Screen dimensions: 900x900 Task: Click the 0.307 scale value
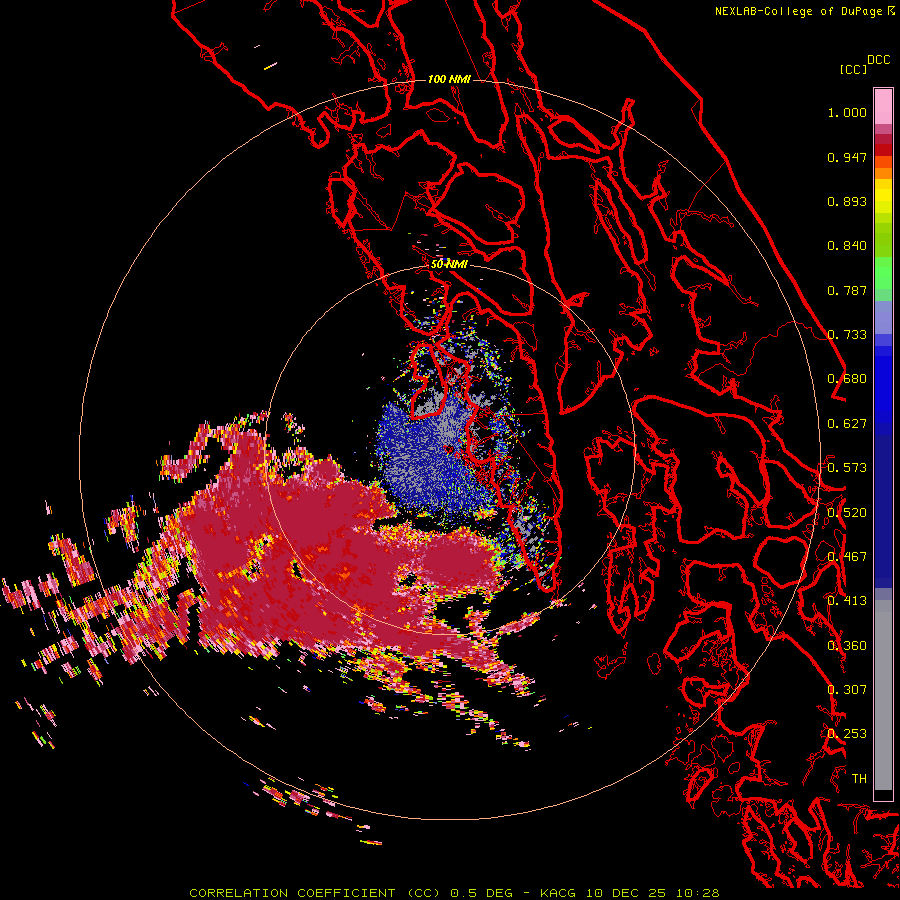(847, 690)
